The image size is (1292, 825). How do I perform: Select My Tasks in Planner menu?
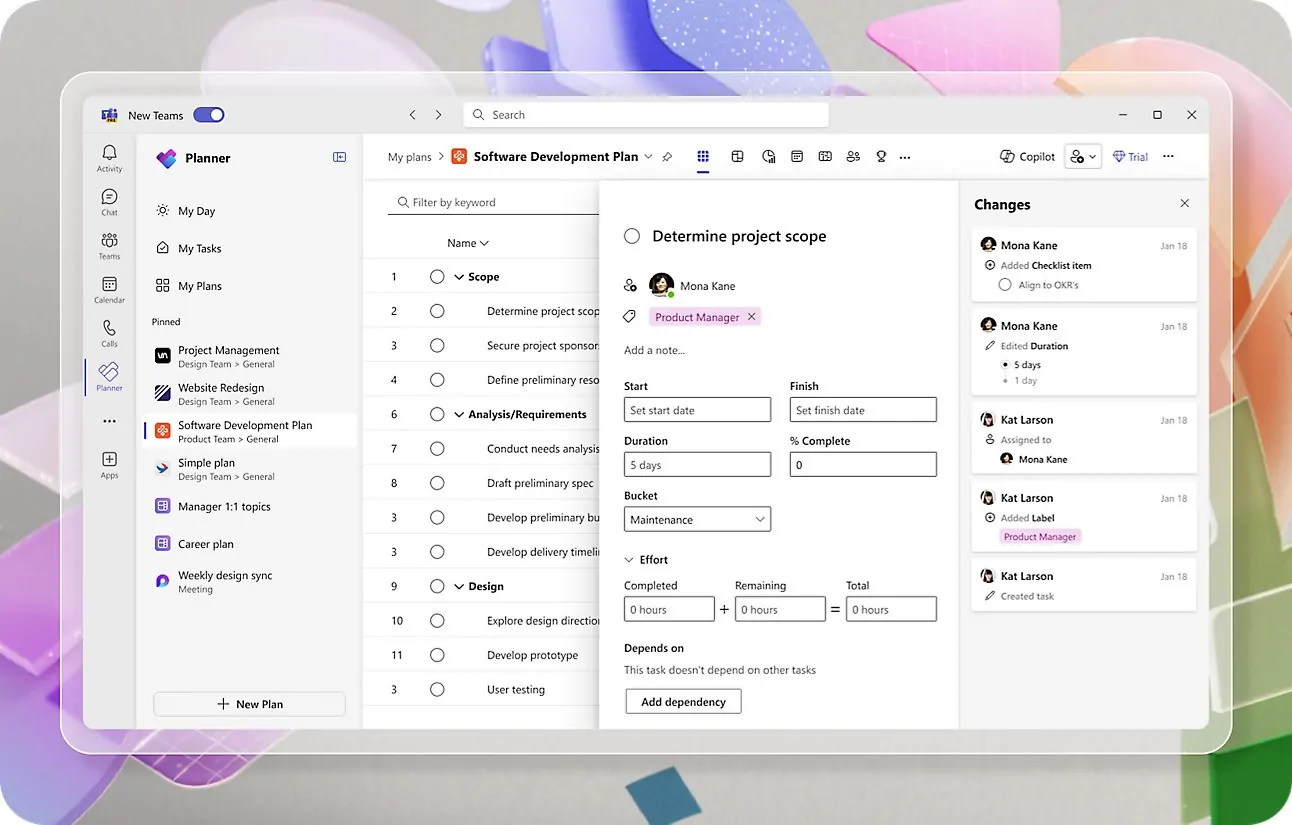click(x=199, y=249)
